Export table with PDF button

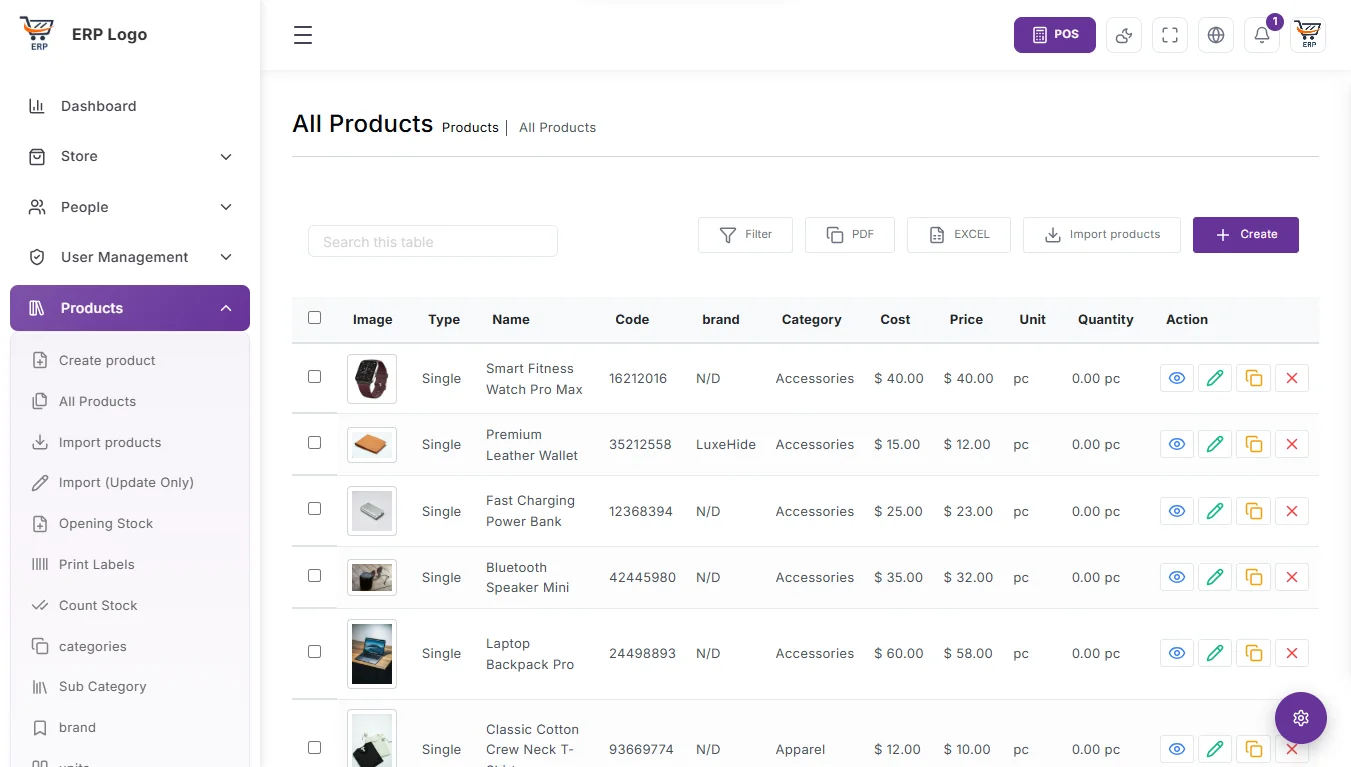pos(850,235)
